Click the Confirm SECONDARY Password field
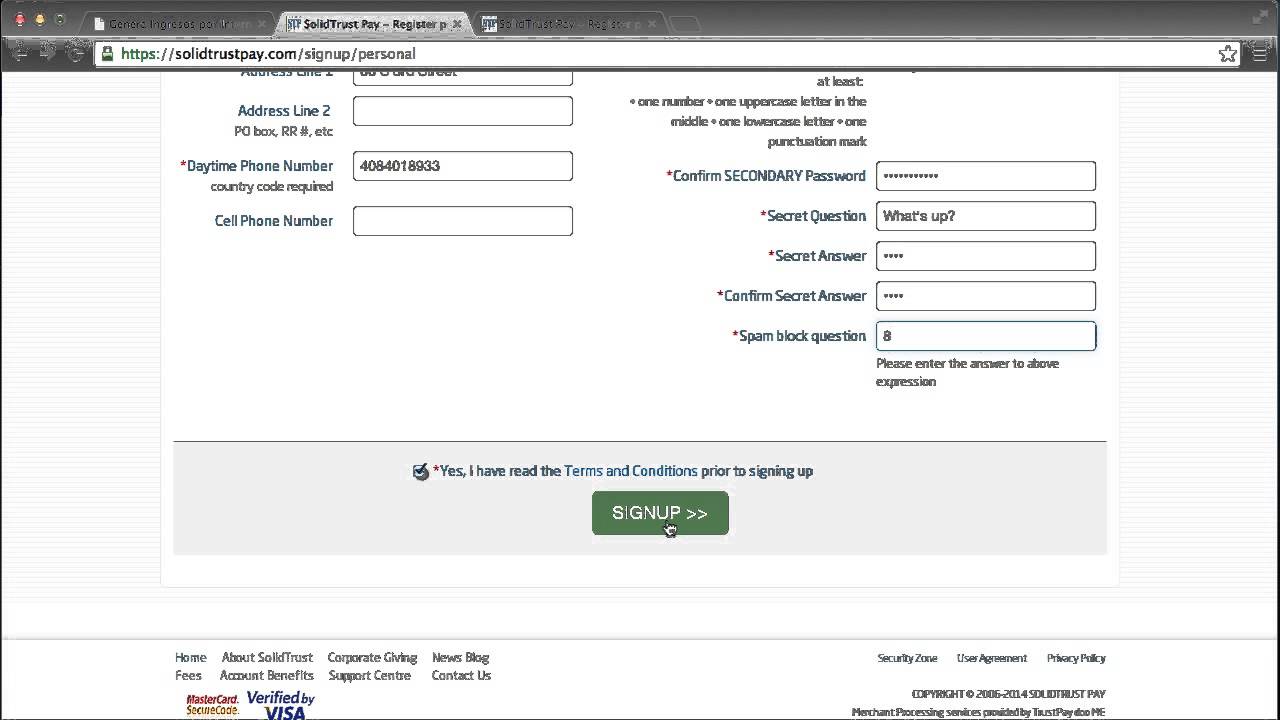The height and width of the screenshot is (720, 1280). [986, 176]
